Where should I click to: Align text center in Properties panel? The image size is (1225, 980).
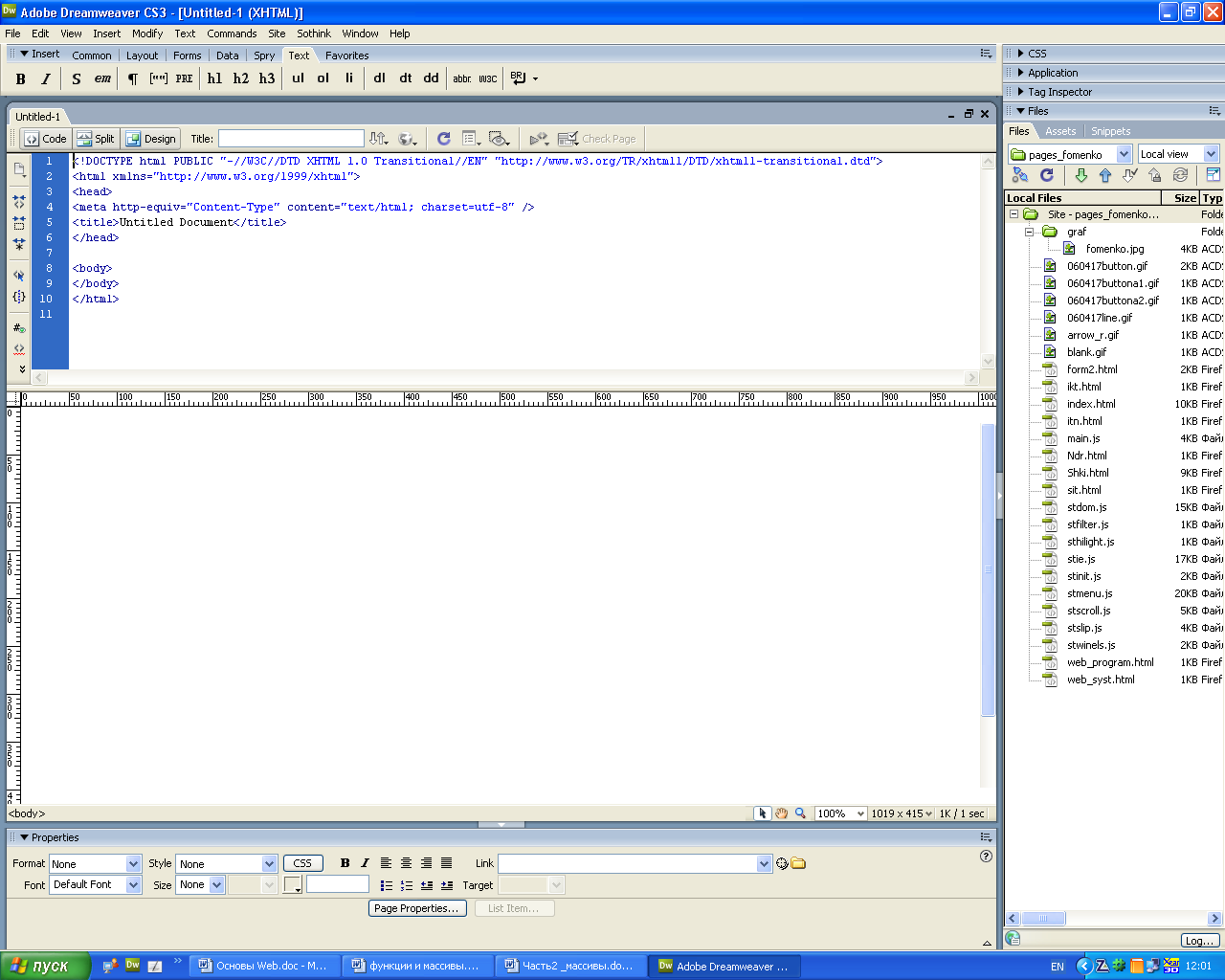coord(406,863)
